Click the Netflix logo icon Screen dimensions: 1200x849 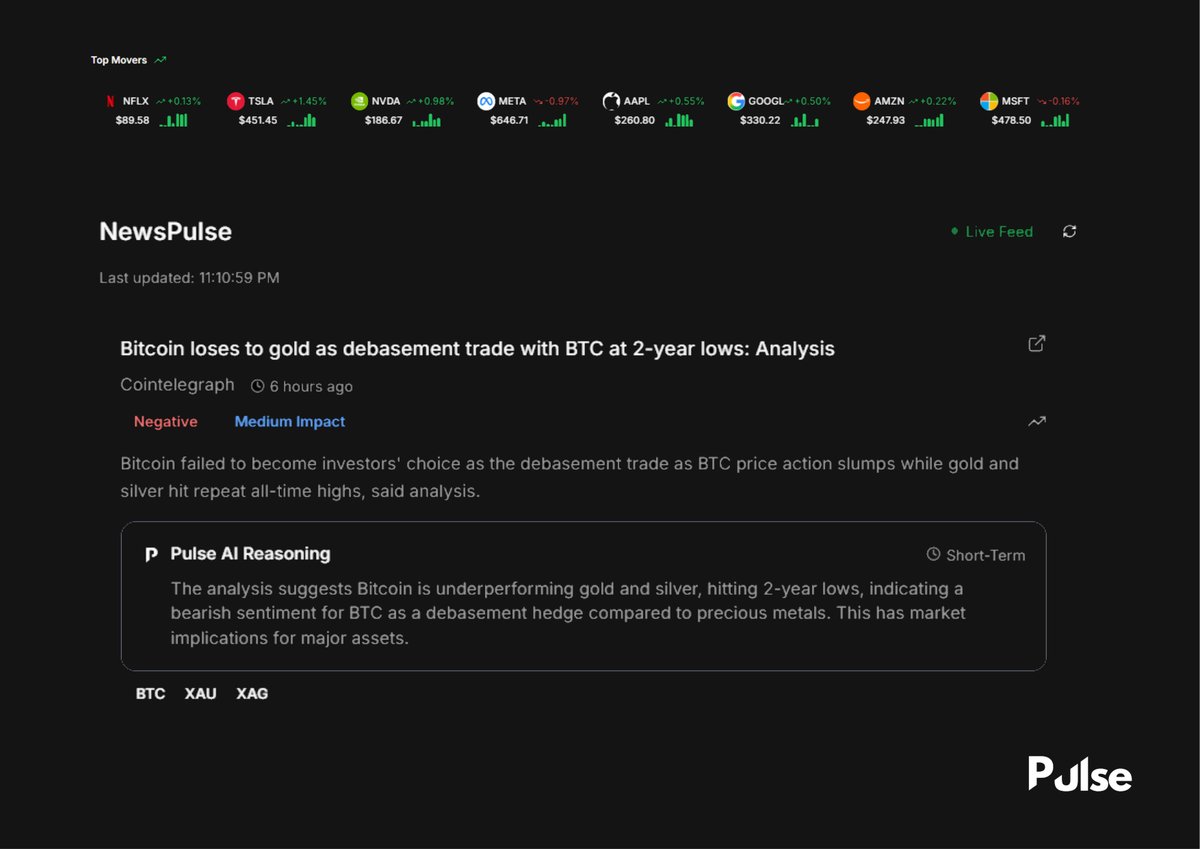pyautogui.click(x=110, y=101)
